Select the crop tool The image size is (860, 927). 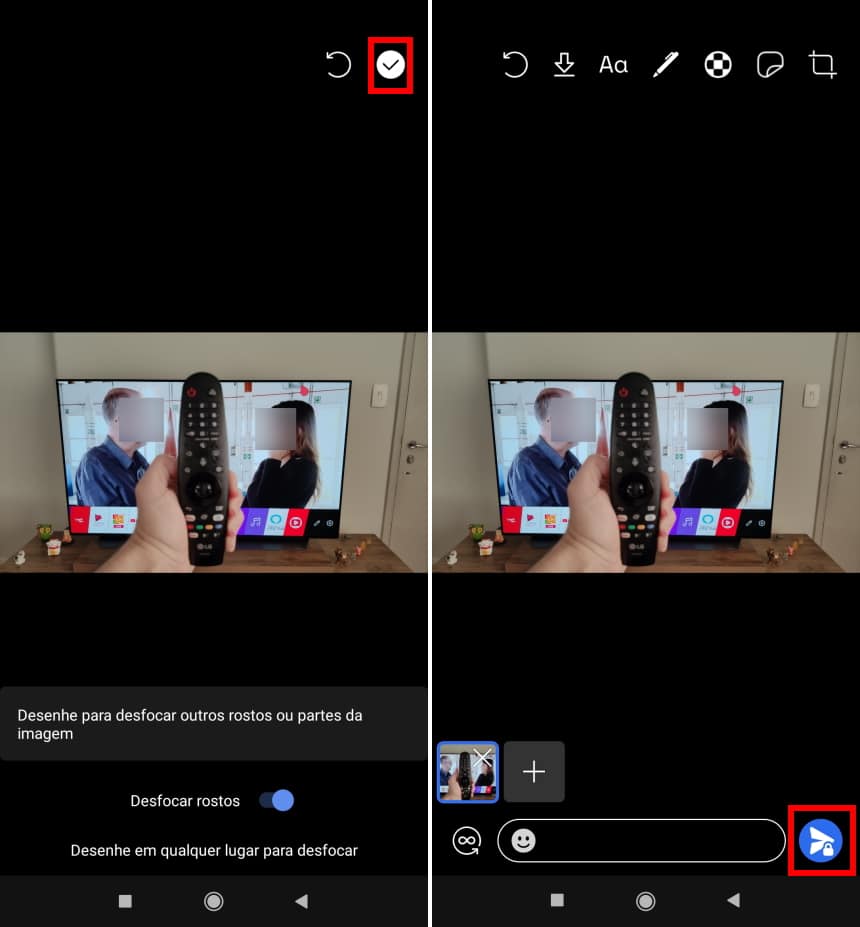click(822, 66)
